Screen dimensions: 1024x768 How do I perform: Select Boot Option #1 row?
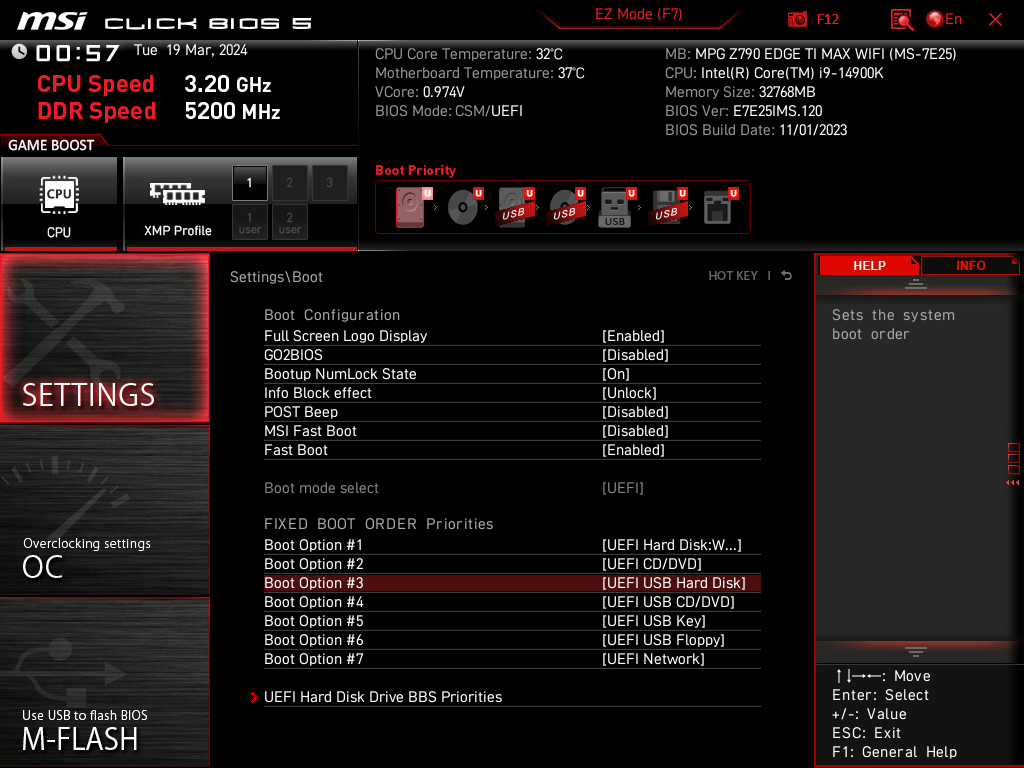coord(512,545)
